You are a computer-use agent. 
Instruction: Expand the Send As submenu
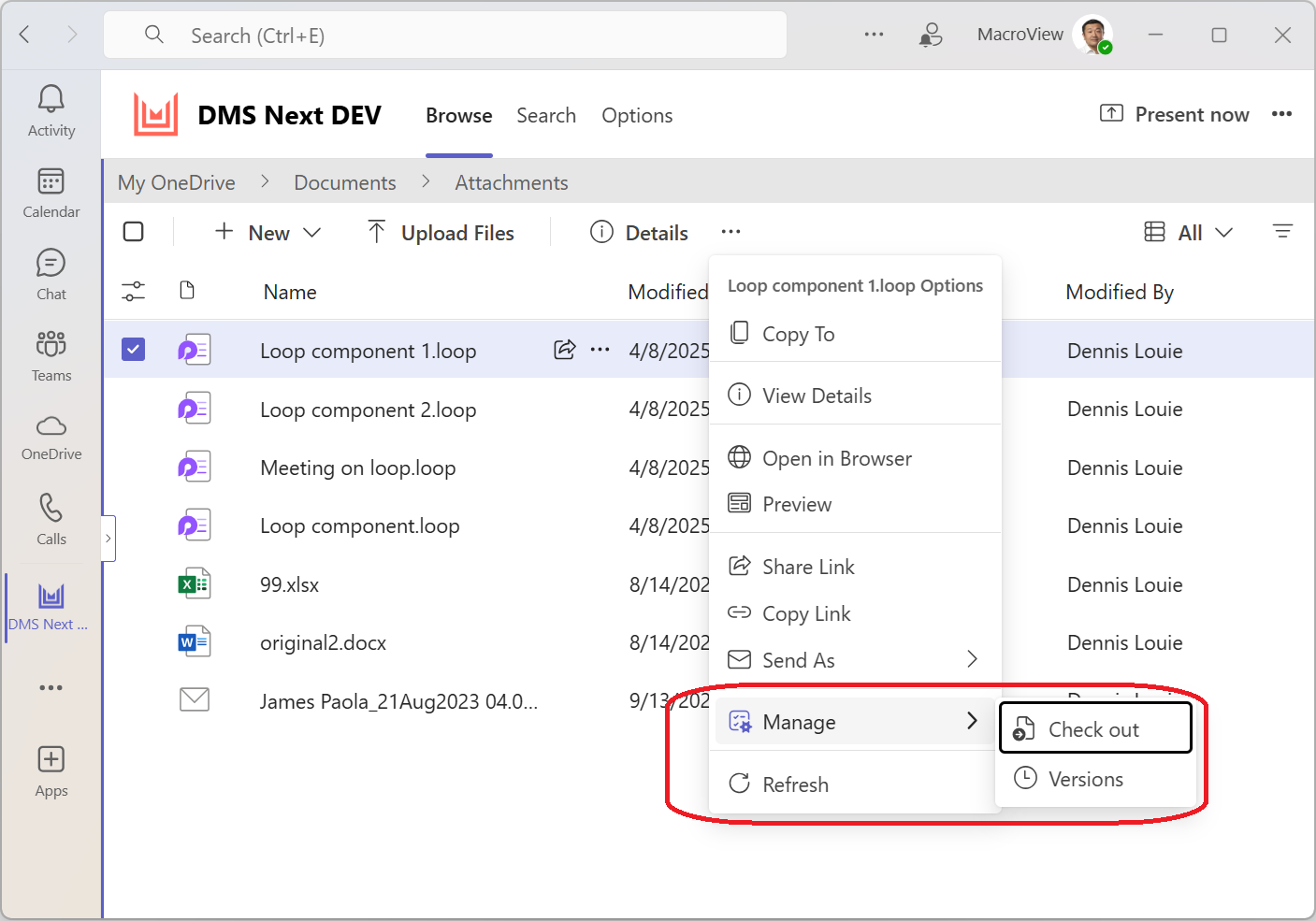pyautogui.click(x=856, y=659)
